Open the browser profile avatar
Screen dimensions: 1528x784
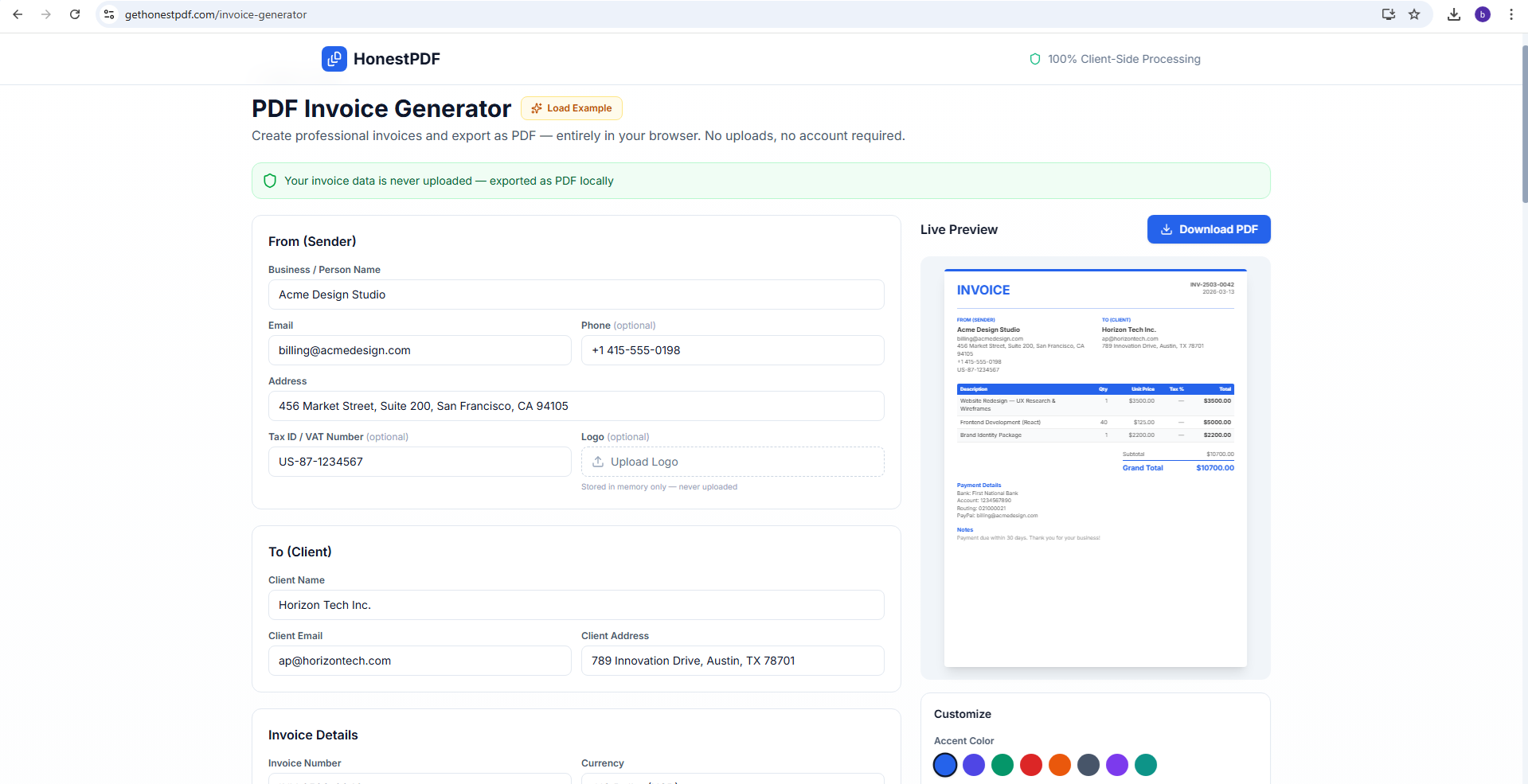1483,14
